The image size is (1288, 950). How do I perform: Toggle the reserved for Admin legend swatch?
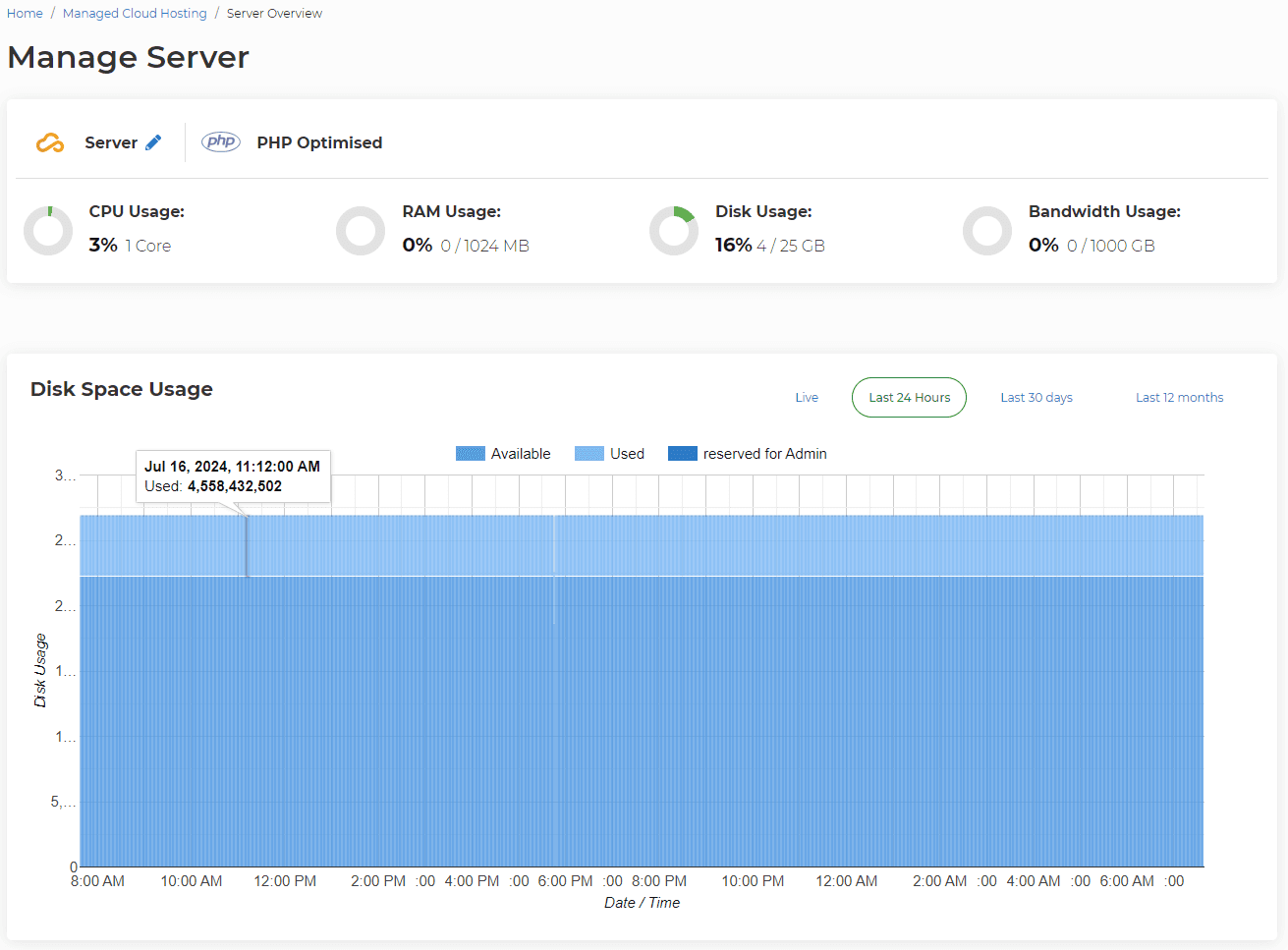click(x=683, y=454)
